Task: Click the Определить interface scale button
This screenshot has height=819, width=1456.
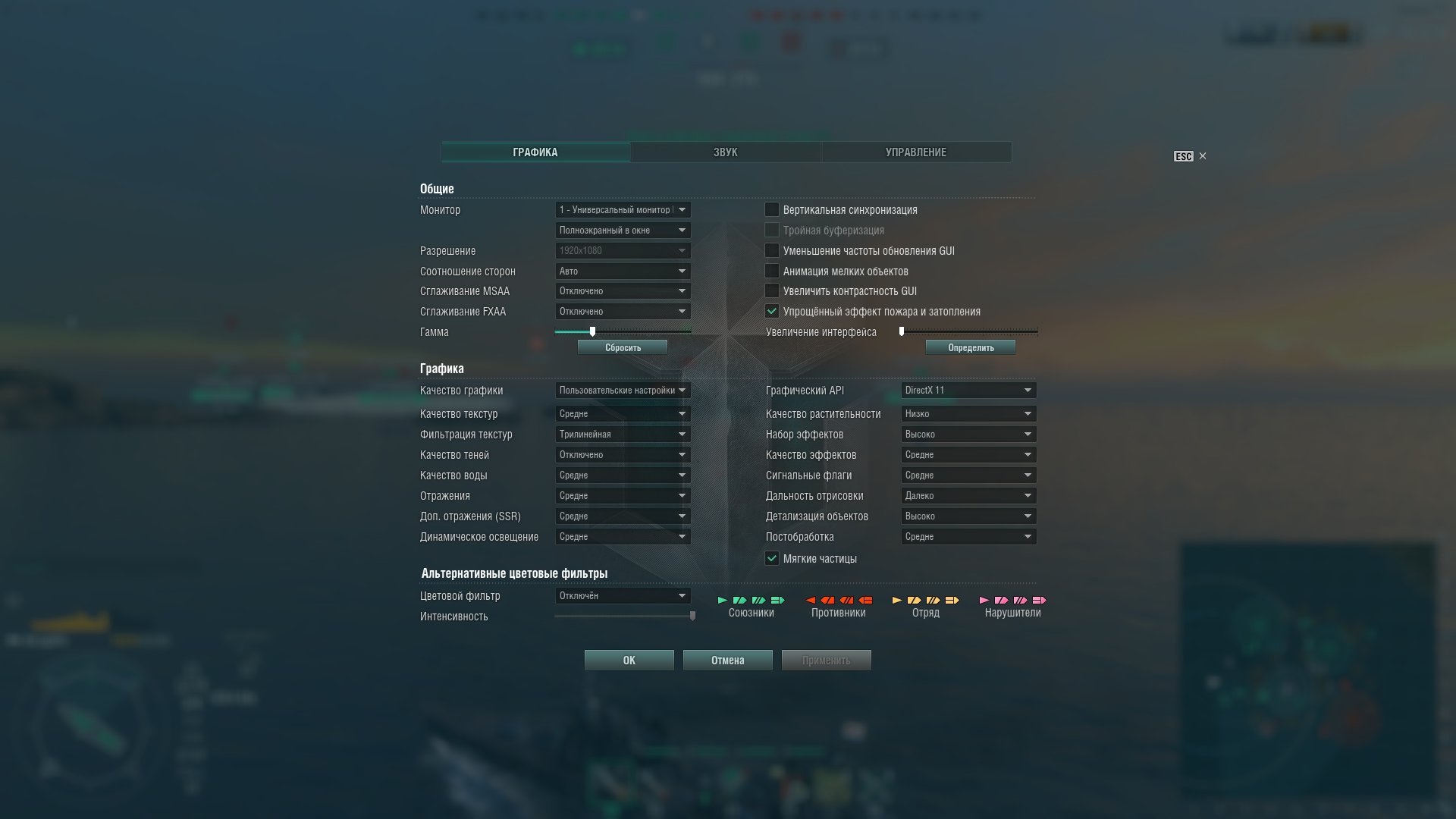Action: [x=971, y=347]
